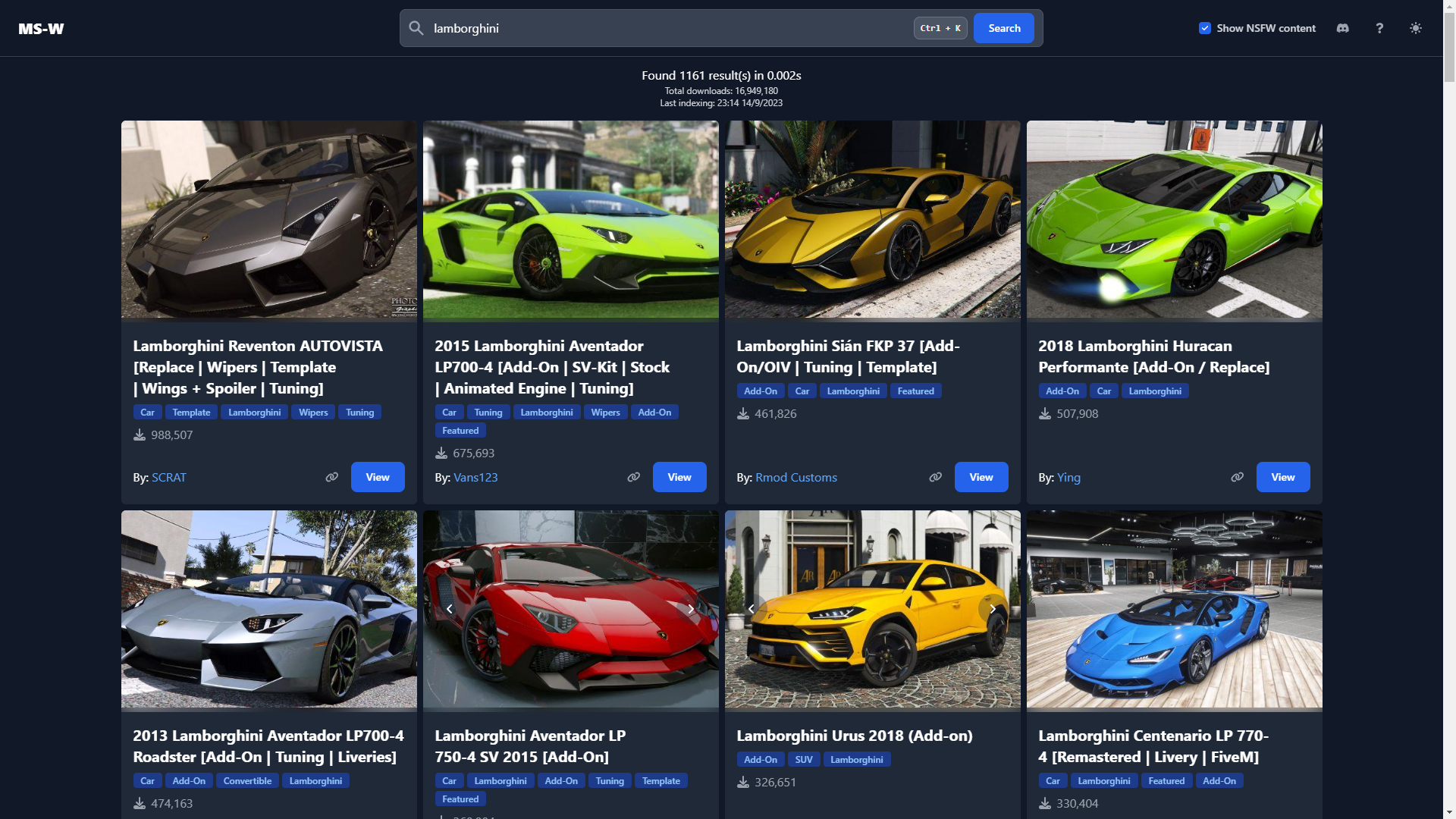The height and width of the screenshot is (819, 1456).
Task: View the Sián FKP 37 mod
Action: 981,477
